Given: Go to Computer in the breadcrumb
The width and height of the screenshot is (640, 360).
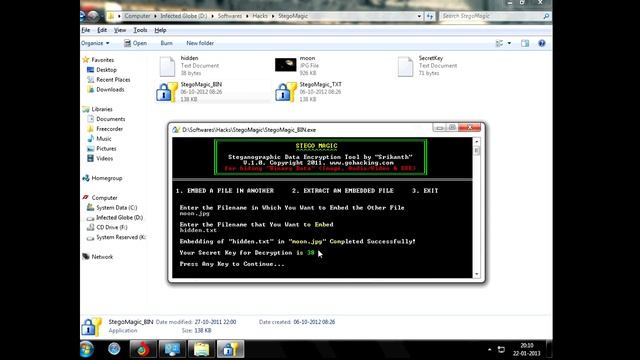Looking at the screenshot, I should pos(137,16).
